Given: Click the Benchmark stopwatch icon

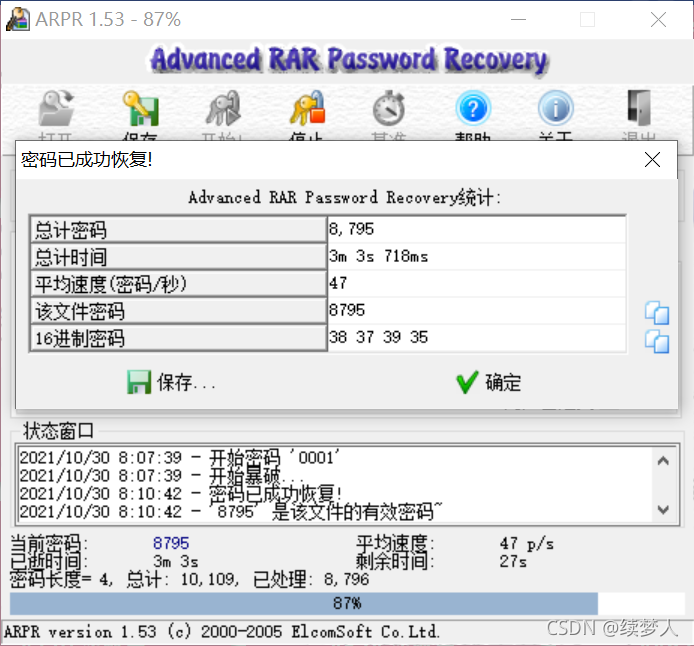Looking at the screenshot, I should tap(389, 108).
